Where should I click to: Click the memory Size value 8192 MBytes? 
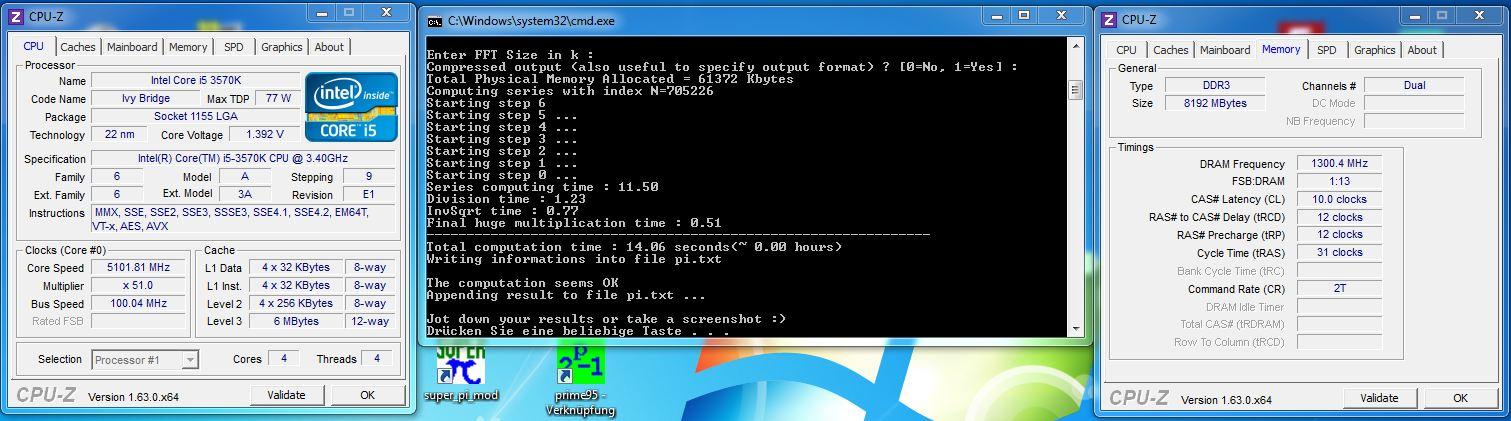[x=1215, y=103]
